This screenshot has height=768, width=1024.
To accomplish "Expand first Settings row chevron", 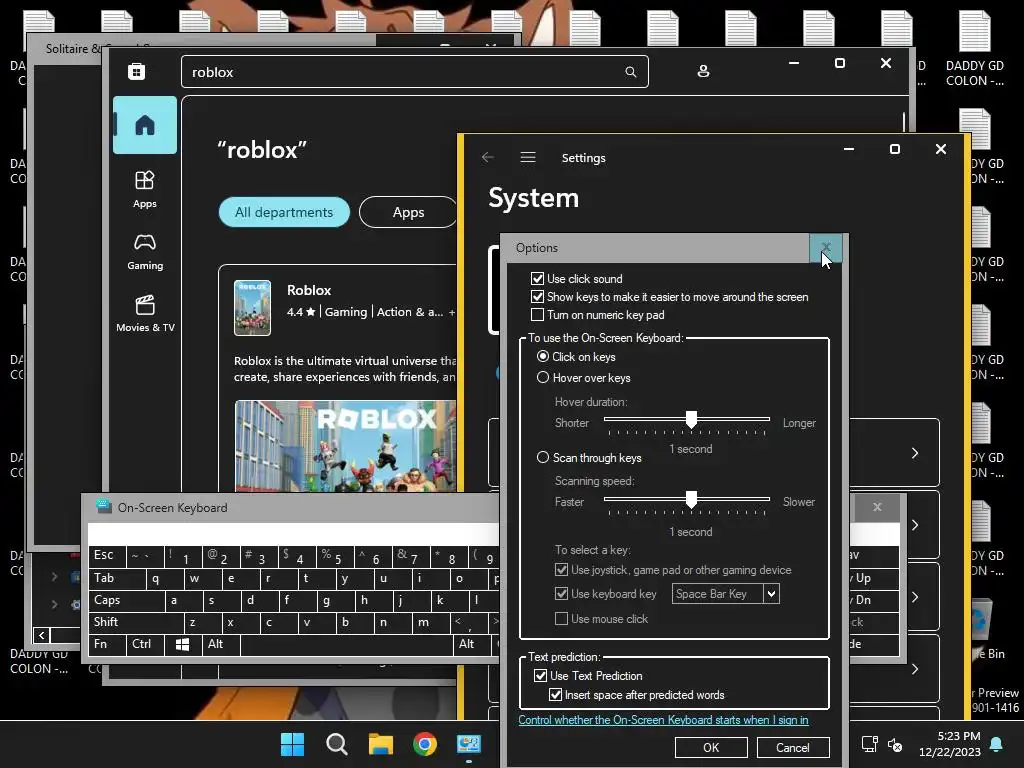I will coord(915,453).
